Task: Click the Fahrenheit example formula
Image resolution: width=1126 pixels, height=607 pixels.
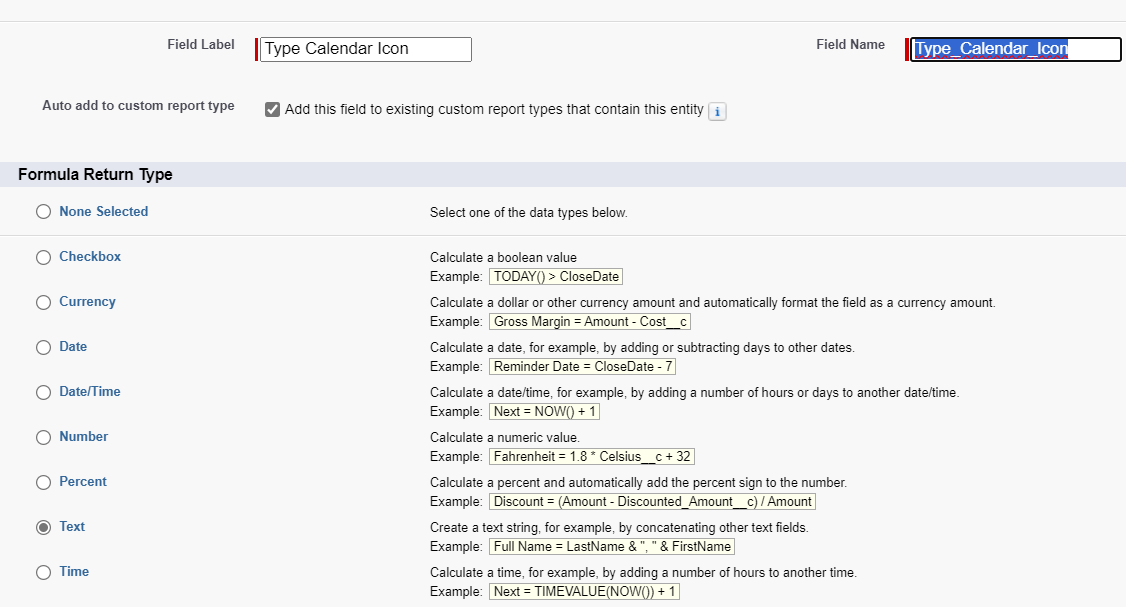Action: click(x=592, y=456)
